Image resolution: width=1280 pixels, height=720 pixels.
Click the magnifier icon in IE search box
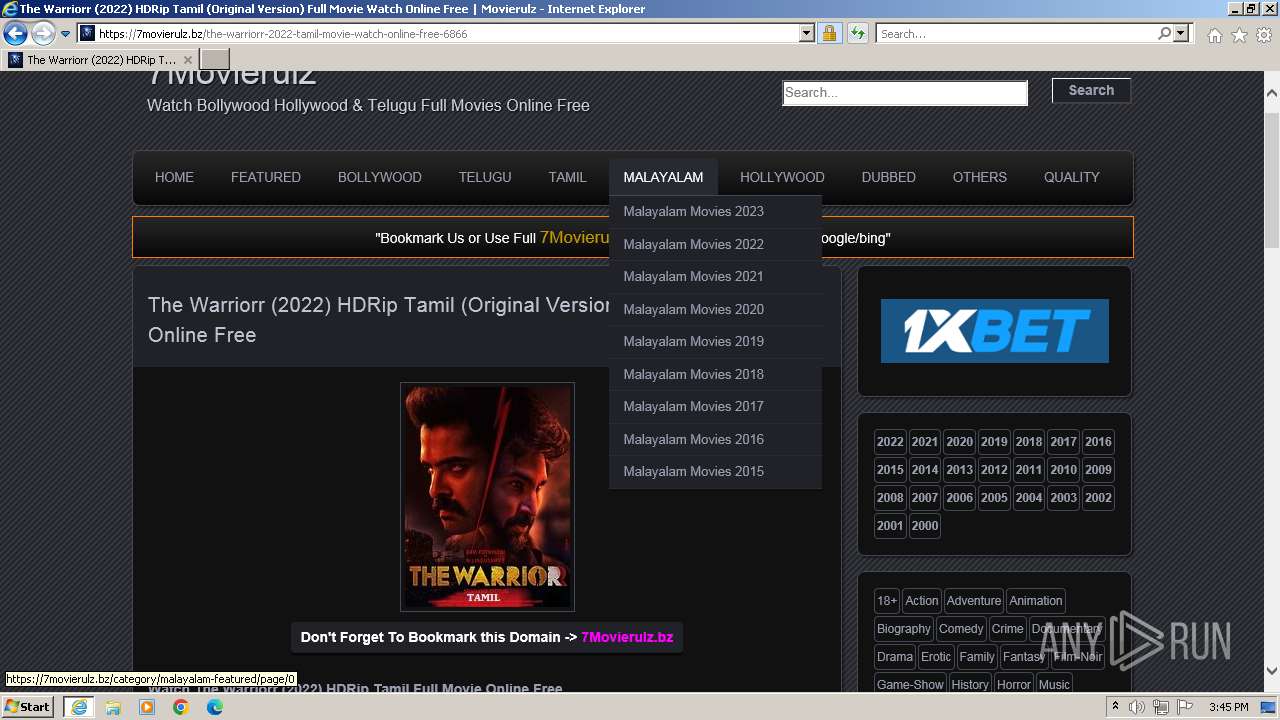[1164, 33]
